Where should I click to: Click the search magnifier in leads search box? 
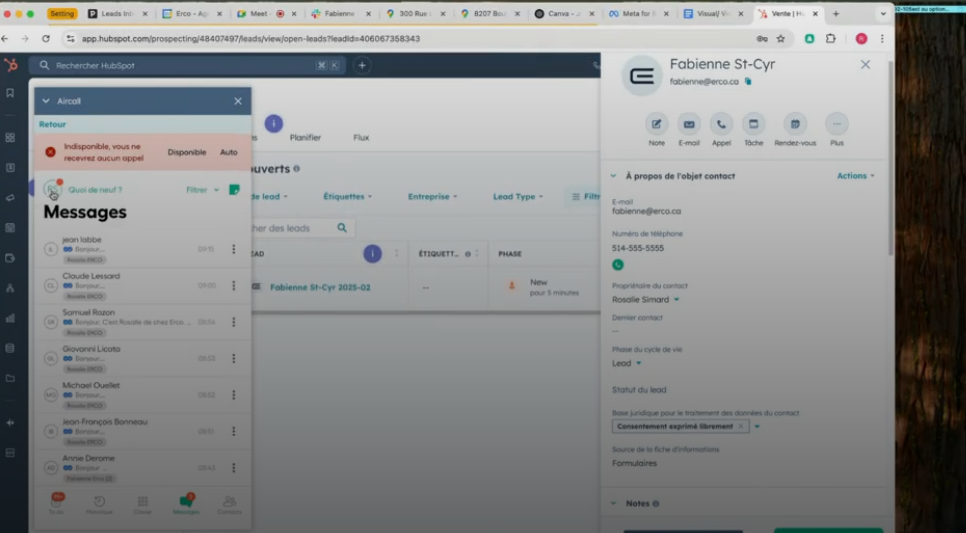coord(342,228)
